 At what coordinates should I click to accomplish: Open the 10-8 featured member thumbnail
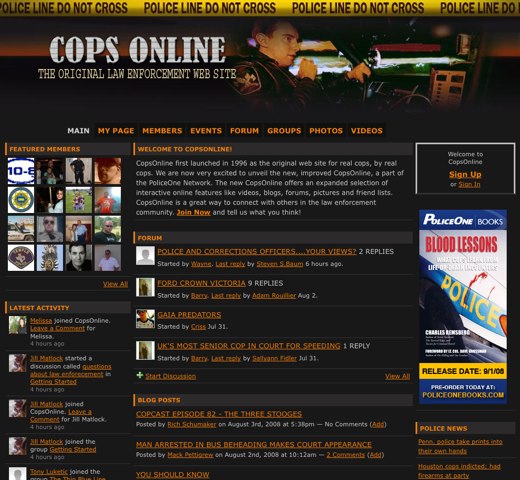click(x=21, y=171)
